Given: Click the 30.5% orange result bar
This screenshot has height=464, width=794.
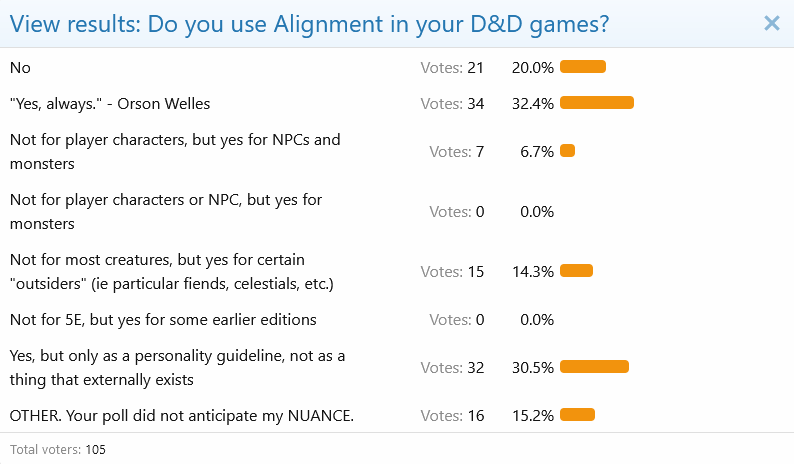Looking at the screenshot, I should 594,367.
